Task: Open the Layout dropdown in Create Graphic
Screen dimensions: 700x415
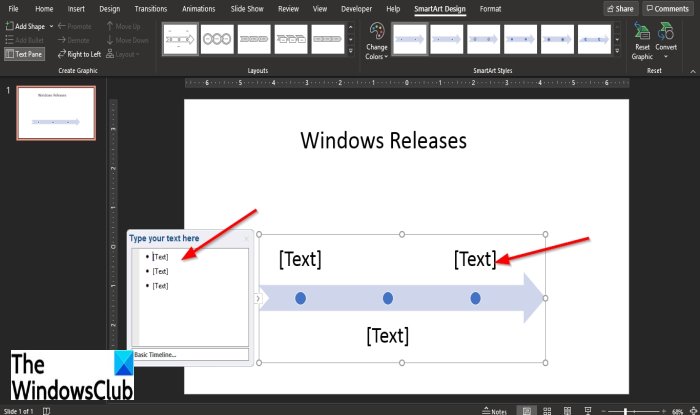Action: click(x=123, y=54)
